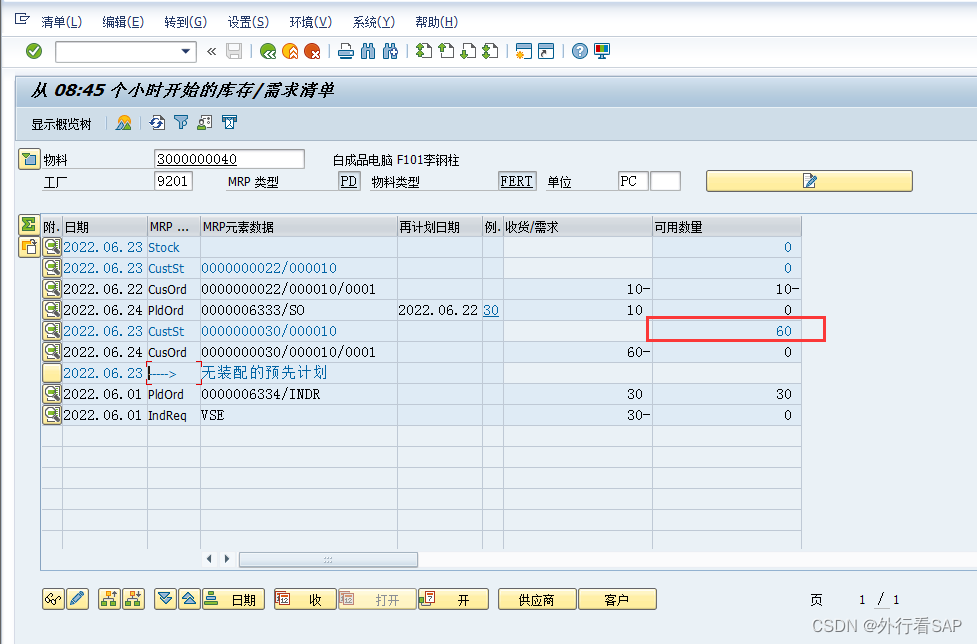
Task: Click the 日期 sort-by-date toolbar button
Action: (x=233, y=598)
